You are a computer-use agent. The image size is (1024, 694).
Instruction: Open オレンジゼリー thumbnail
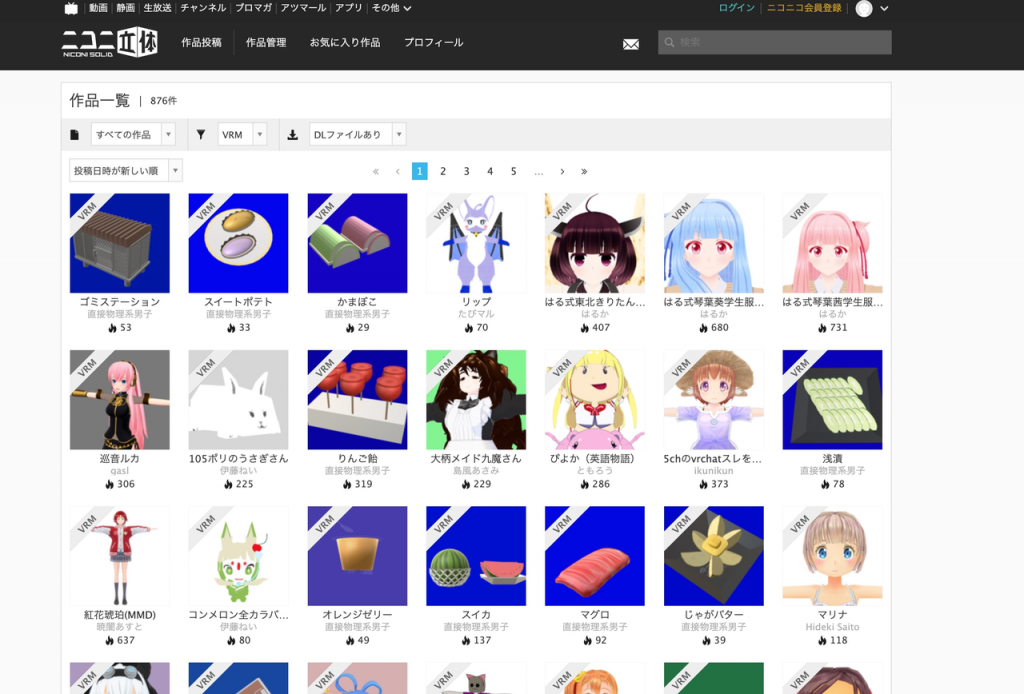pyautogui.click(x=357, y=556)
